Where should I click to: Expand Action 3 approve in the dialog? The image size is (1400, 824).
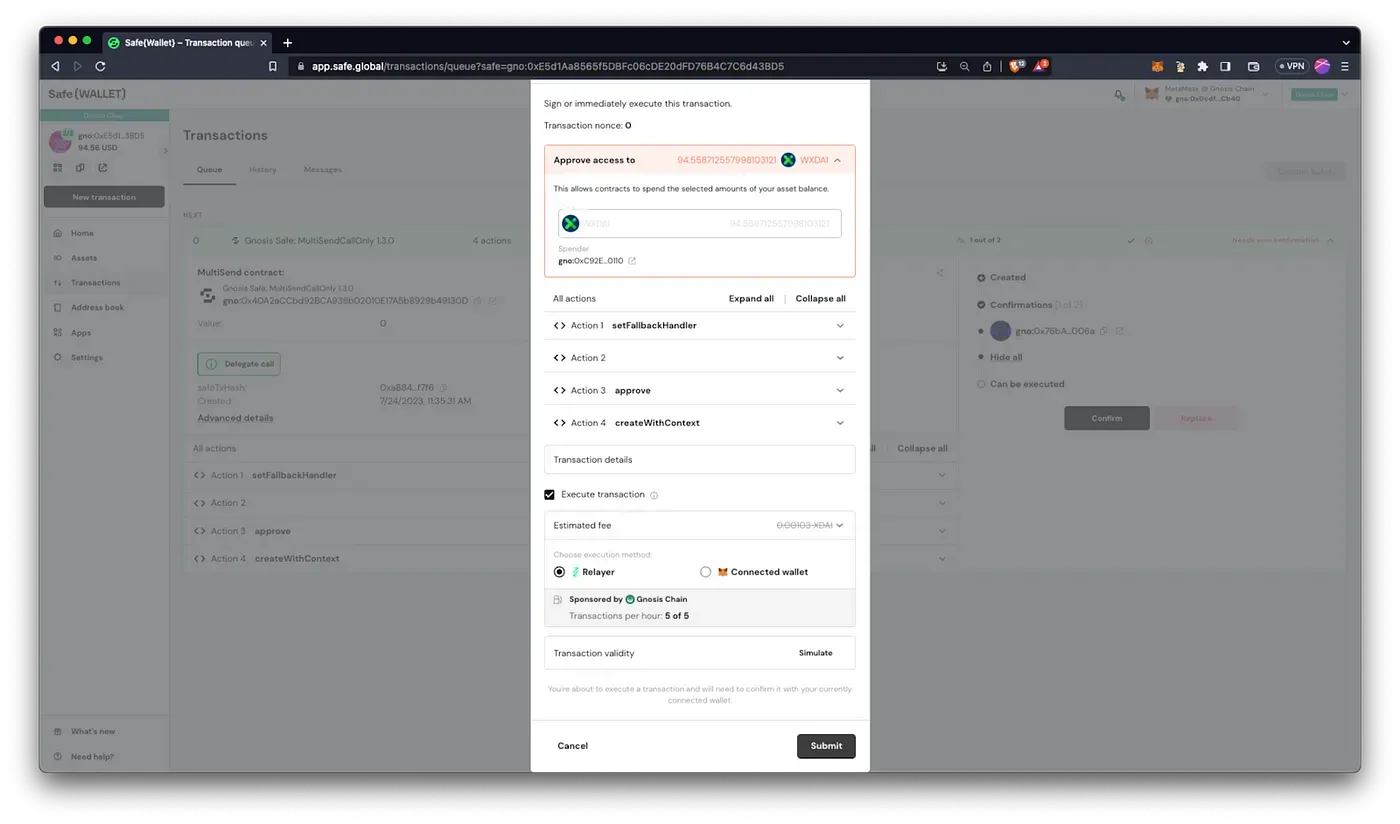(699, 390)
